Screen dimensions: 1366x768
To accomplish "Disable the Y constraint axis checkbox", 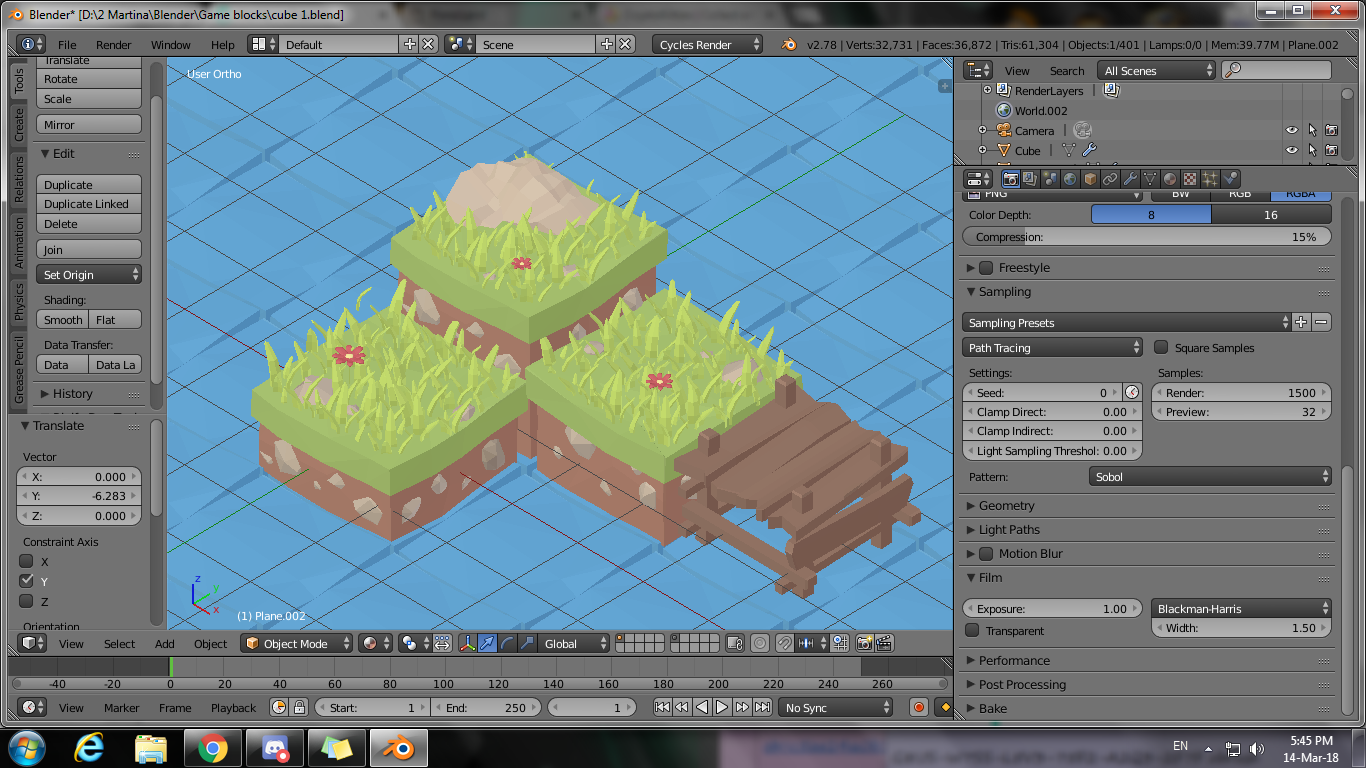I will (27, 580).
